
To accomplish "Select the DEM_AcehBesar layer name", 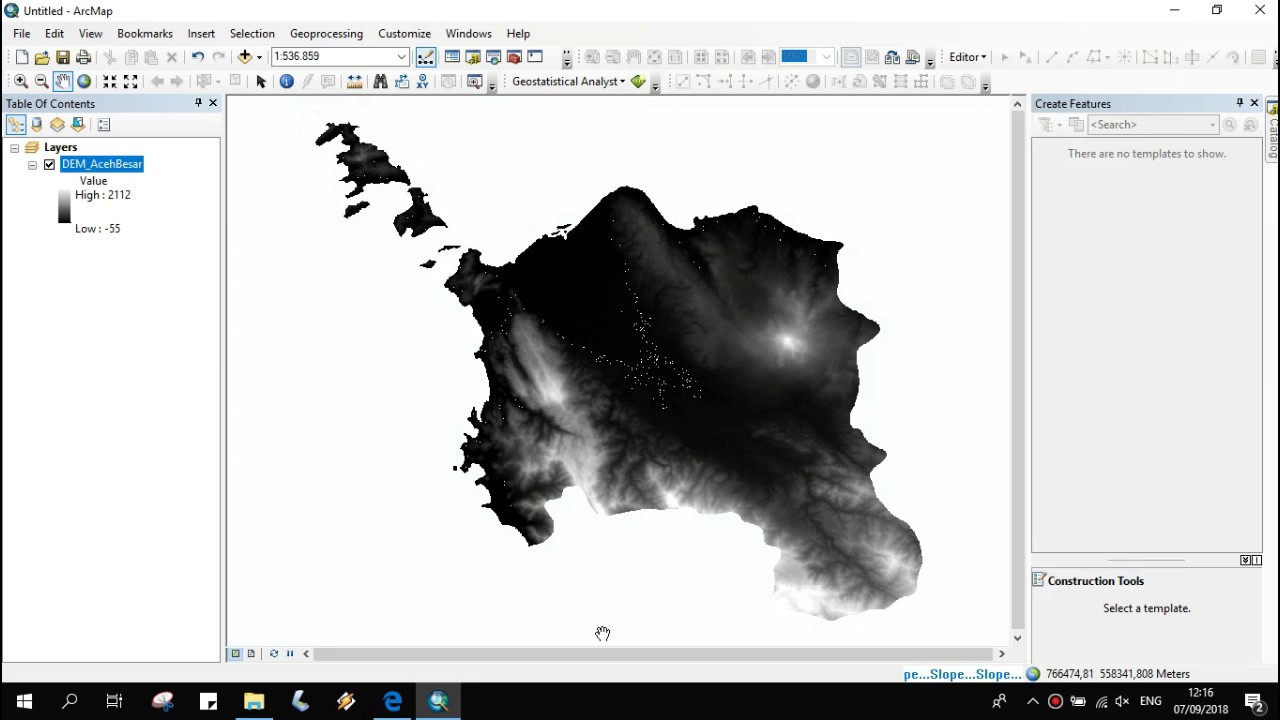I will click(102, 164).
